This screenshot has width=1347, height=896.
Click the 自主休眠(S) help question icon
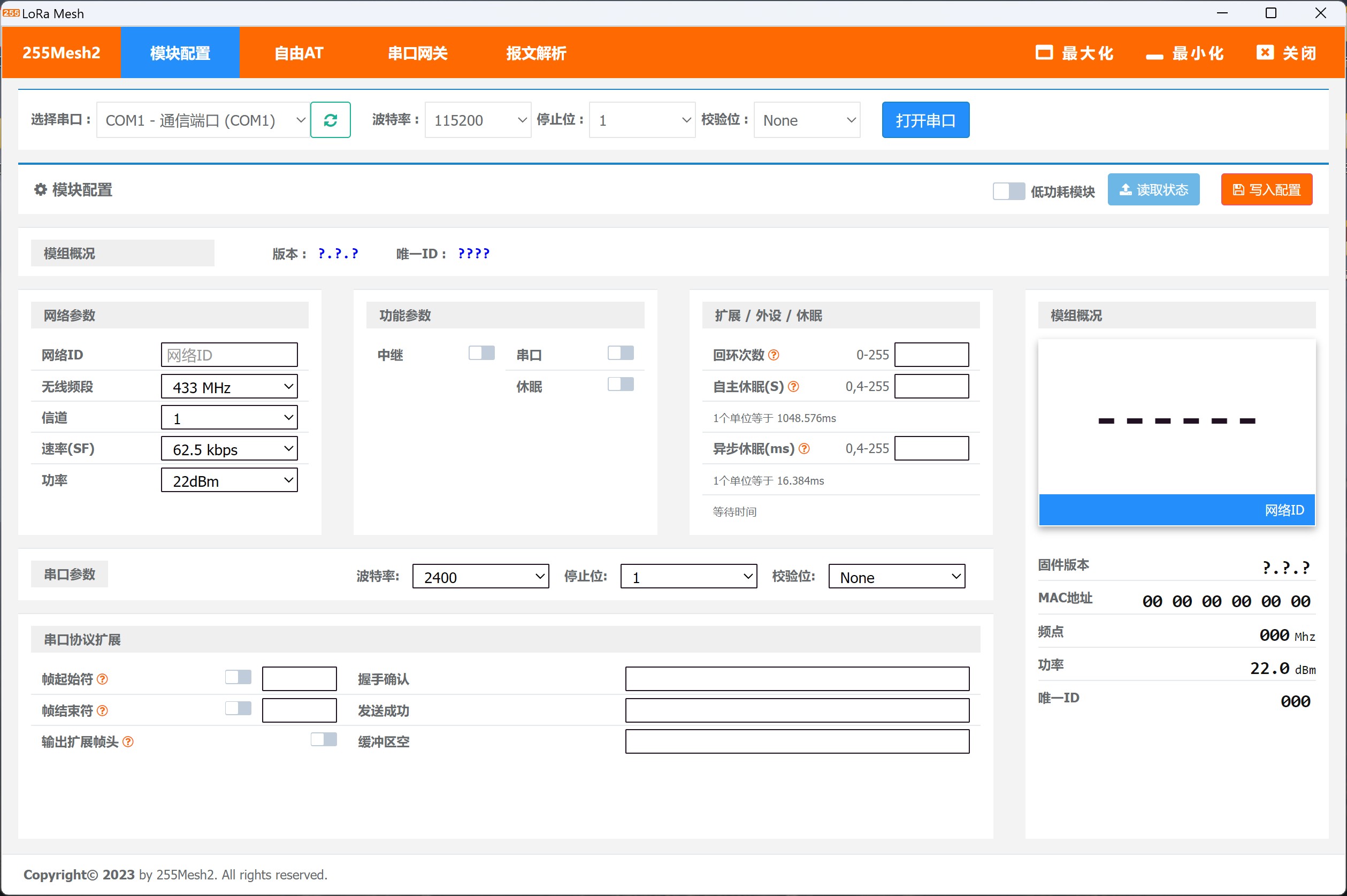(x=793, y=387)
